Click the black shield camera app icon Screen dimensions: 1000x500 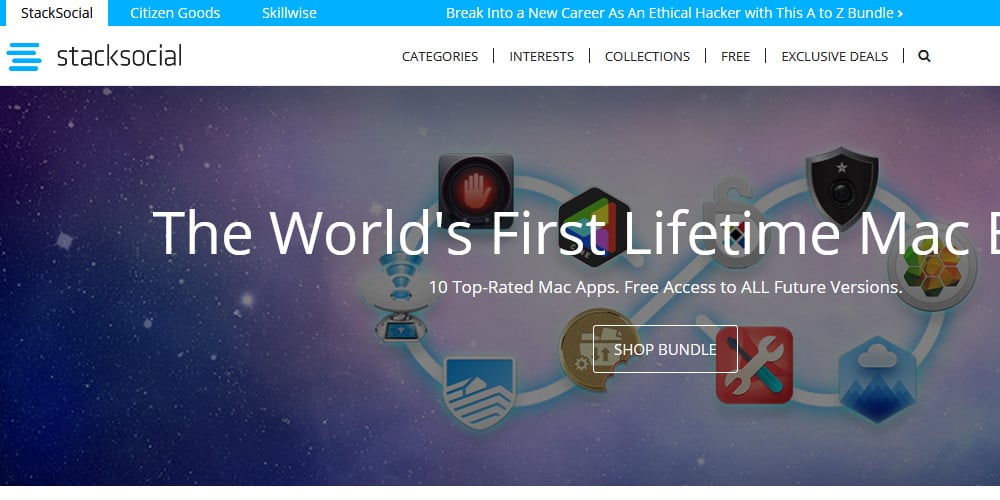842,188
